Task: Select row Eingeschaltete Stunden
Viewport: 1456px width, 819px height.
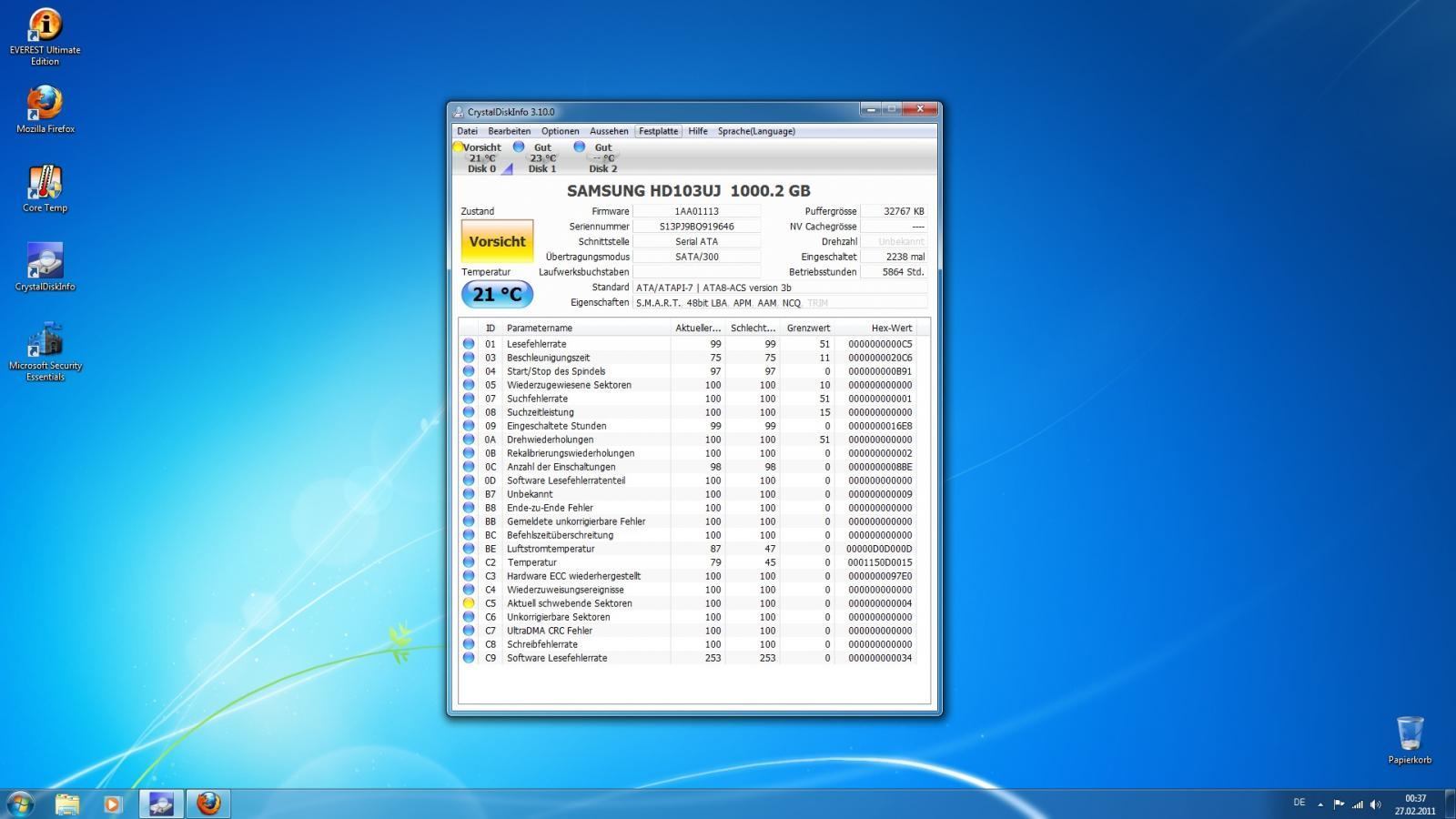Action: (688, 426)
